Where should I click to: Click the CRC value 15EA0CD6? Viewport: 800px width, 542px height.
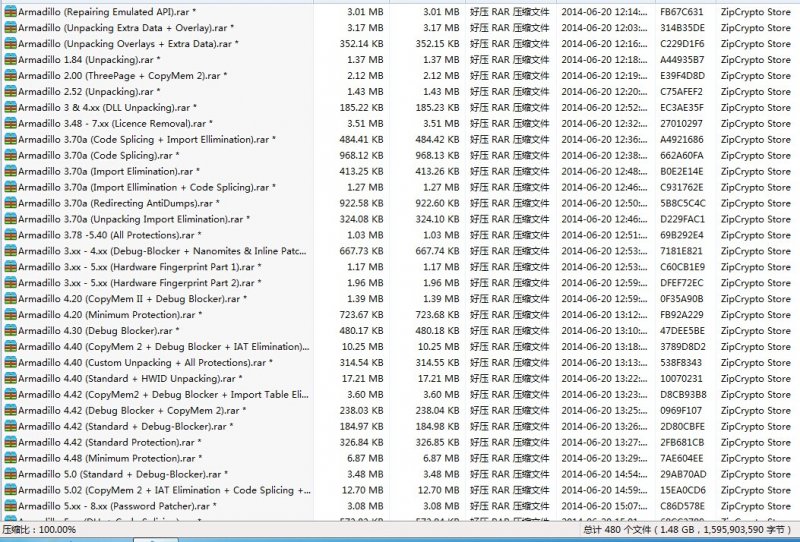(x=683, y=490)
